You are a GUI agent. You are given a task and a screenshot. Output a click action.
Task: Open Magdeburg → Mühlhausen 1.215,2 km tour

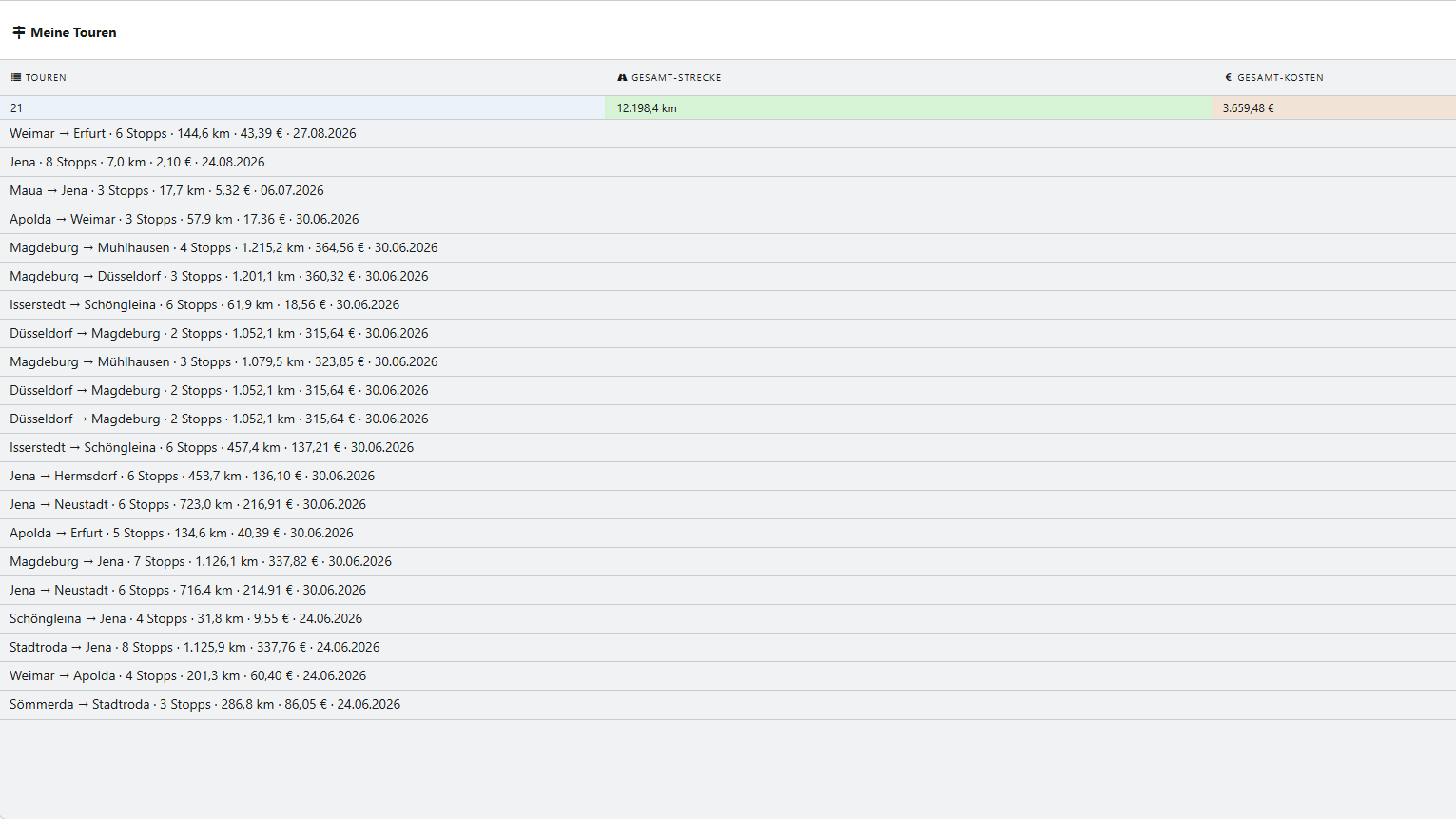[728, 248]
